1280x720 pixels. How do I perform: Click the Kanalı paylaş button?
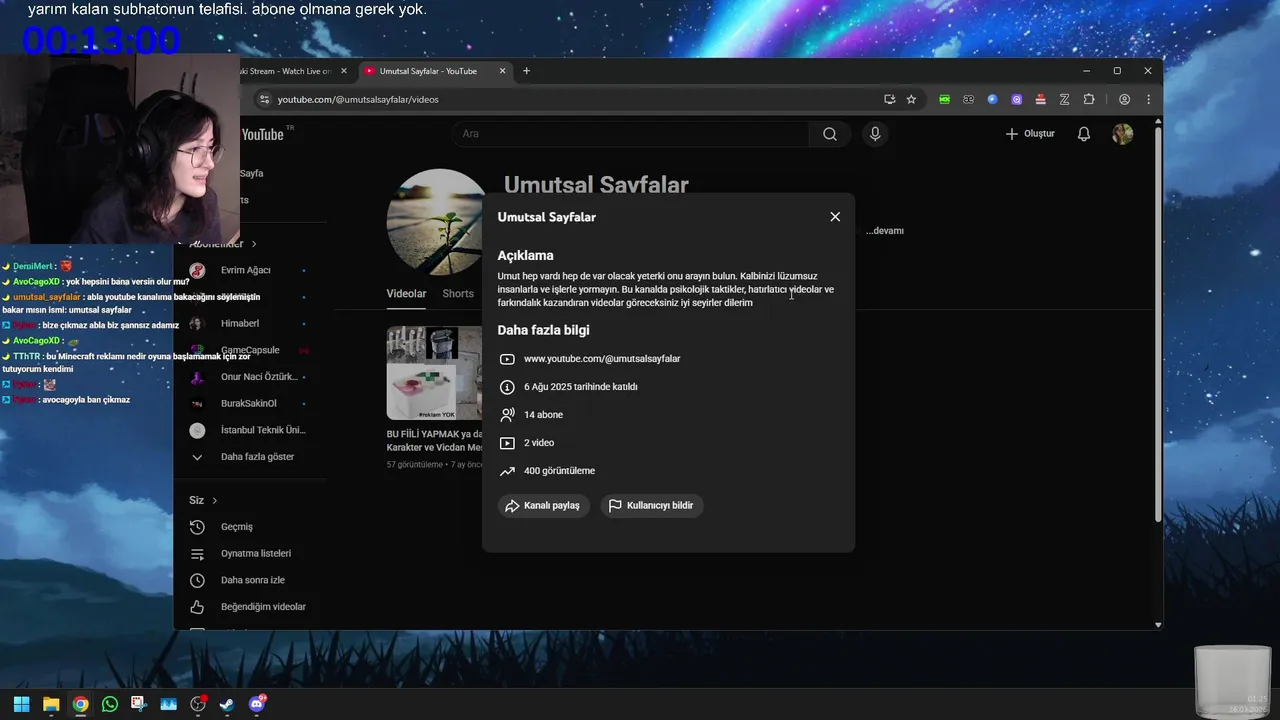[x=544, y=506]
